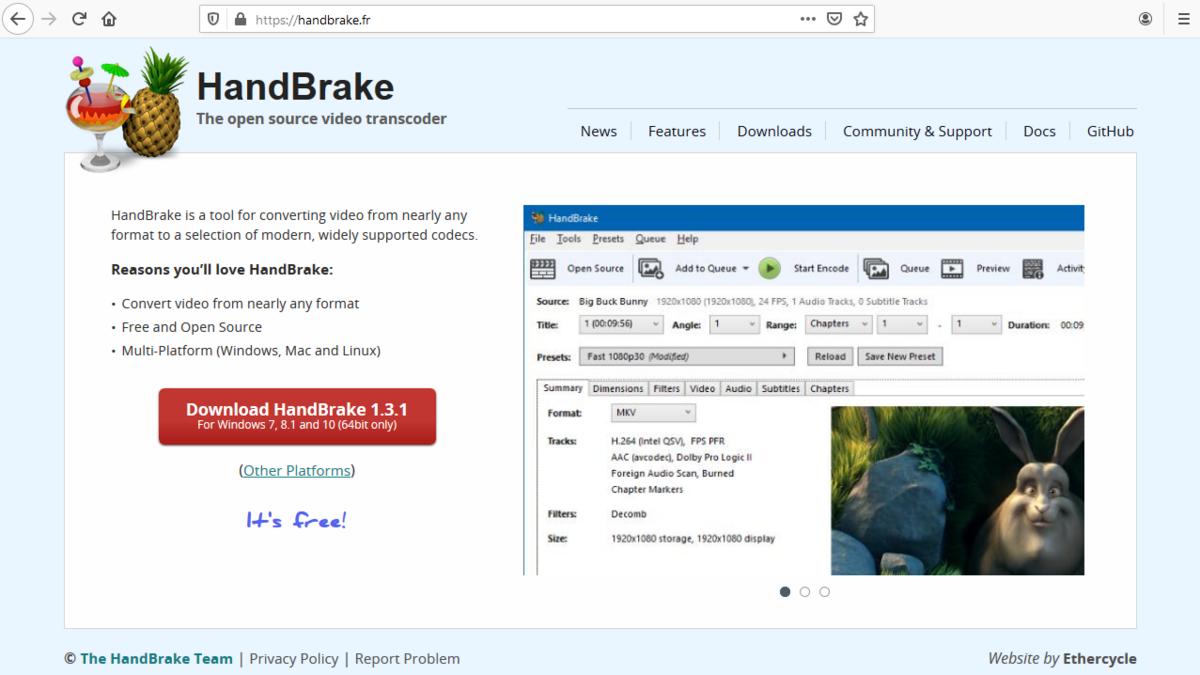1200x675 pixels.
Task: Click the browser back arrow button
Action: point(18,19)
